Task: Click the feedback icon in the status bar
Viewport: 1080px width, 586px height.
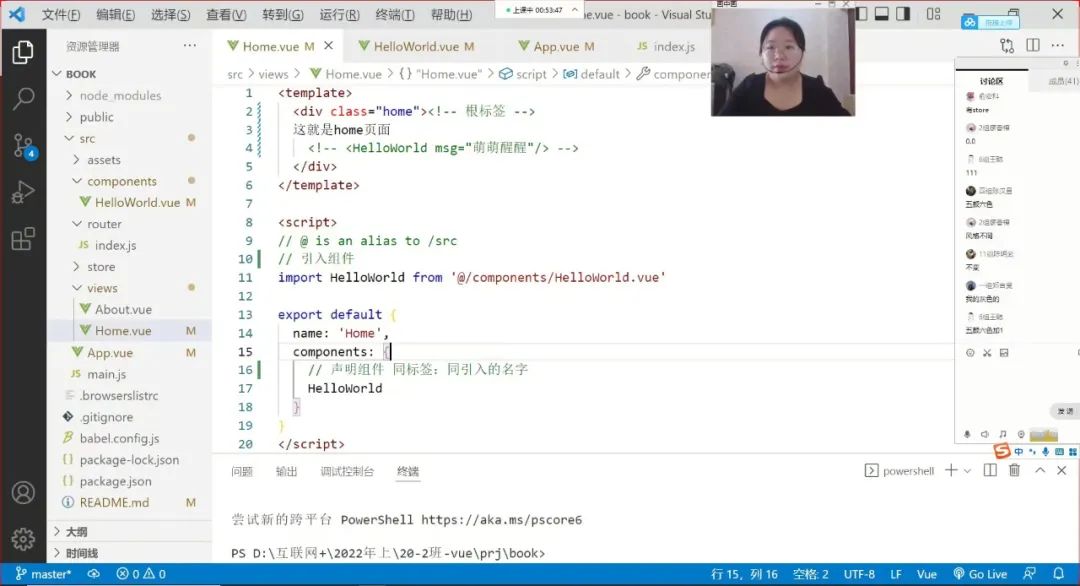Action: point(1030,574)
